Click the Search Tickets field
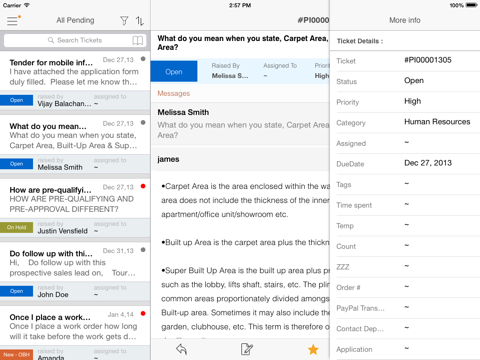The image size is (480, 360). pyautogui.click(x=75, y=40)
